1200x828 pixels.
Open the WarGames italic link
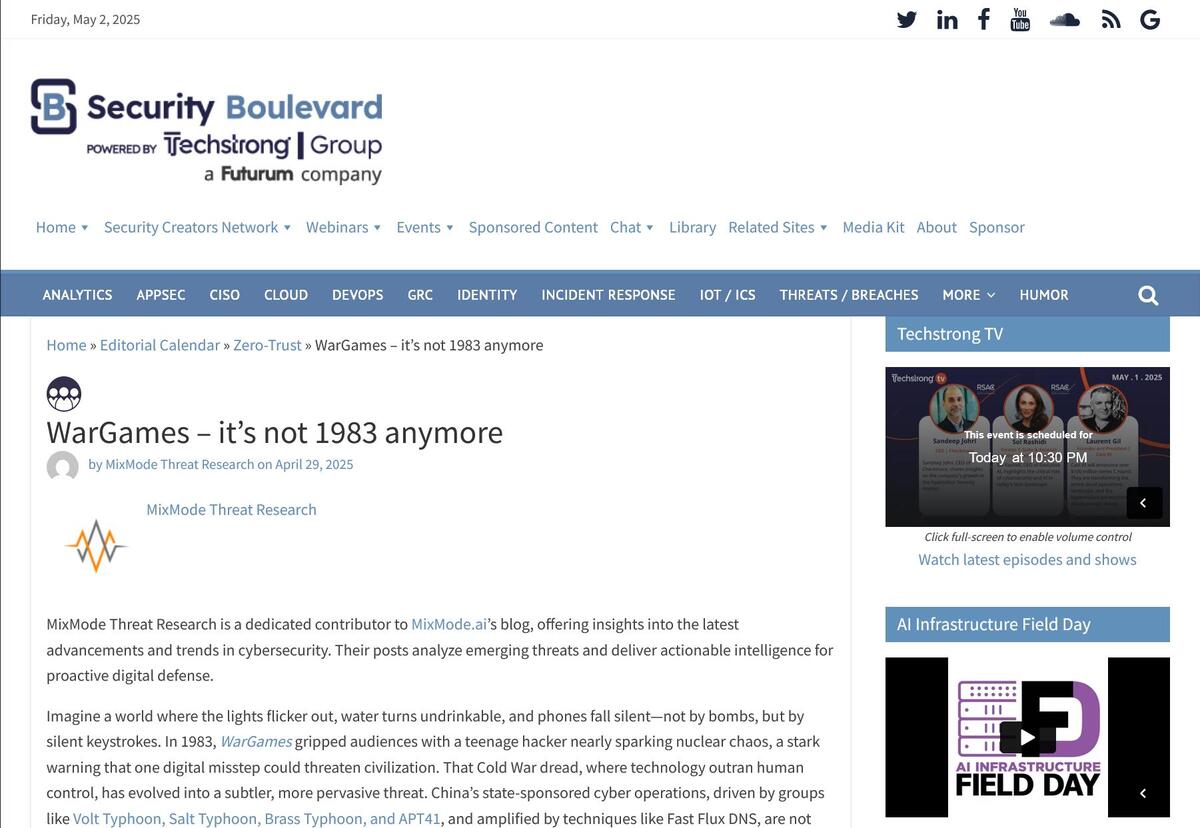click(x=256, y=742)
